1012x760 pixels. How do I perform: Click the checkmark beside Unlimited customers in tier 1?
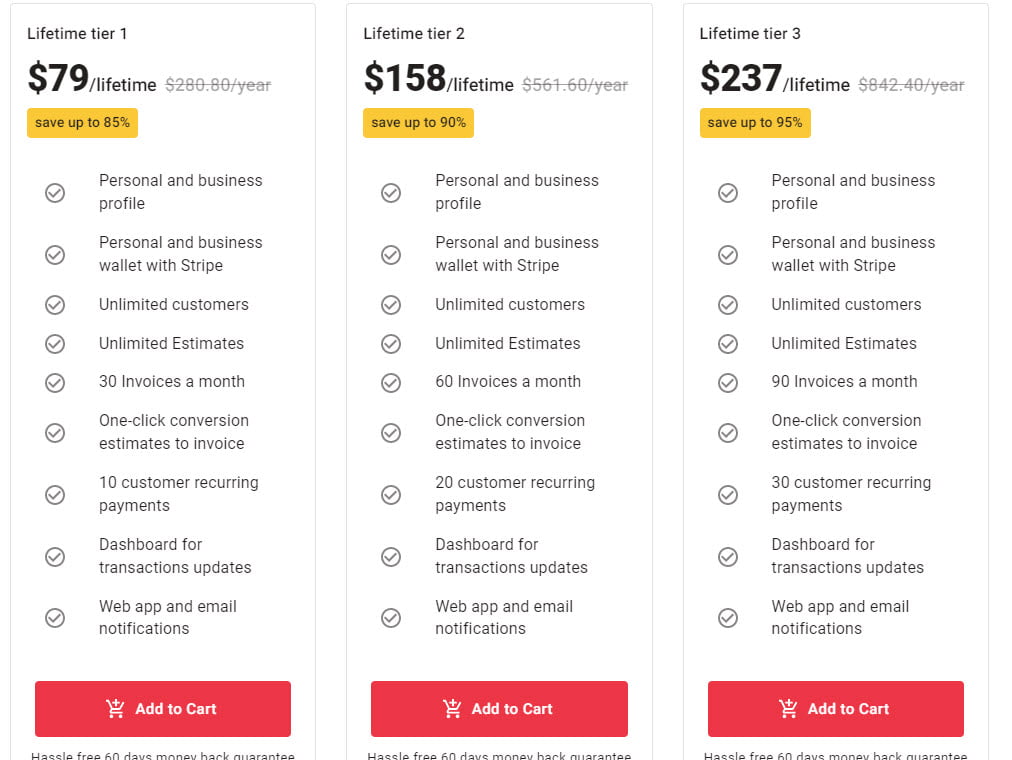[x=55, y=305]
